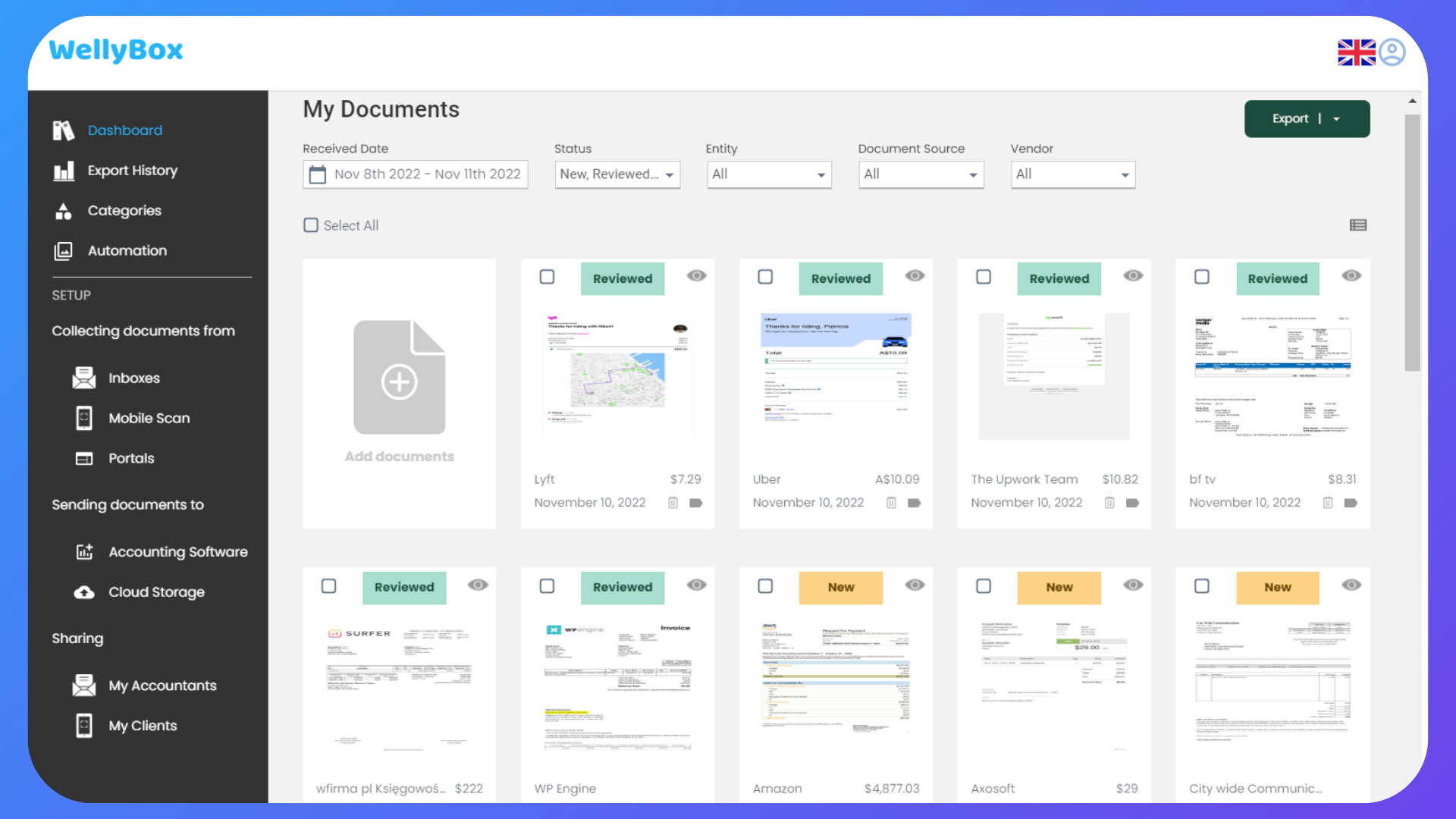The height and width of the screenshot is (819, 1456).
Task: Toggle Select All checkbox
Action: tap(311, 225)
